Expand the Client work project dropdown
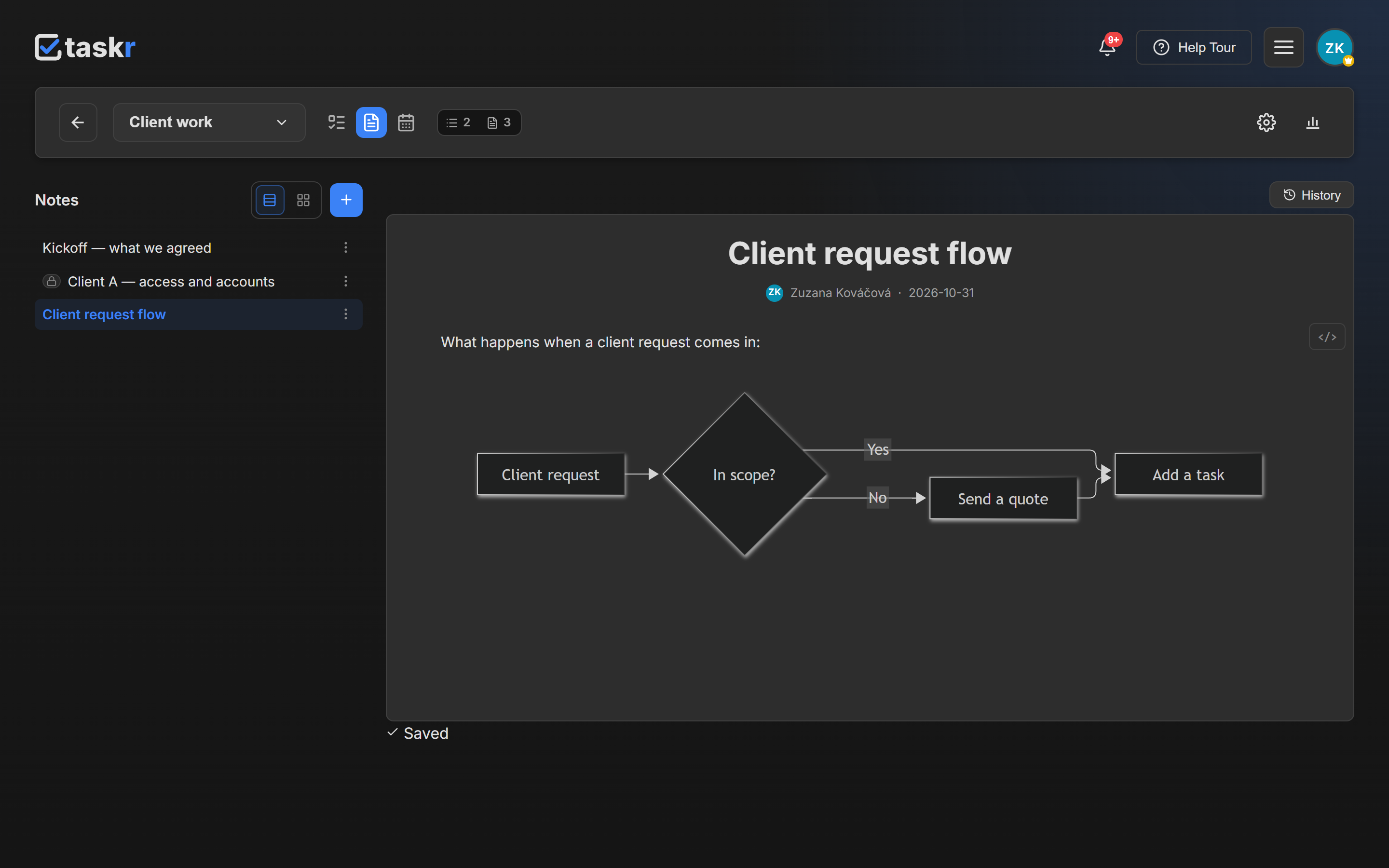Image resolution: width=1389 pixels, height=868 pixels. pos(209,122)
